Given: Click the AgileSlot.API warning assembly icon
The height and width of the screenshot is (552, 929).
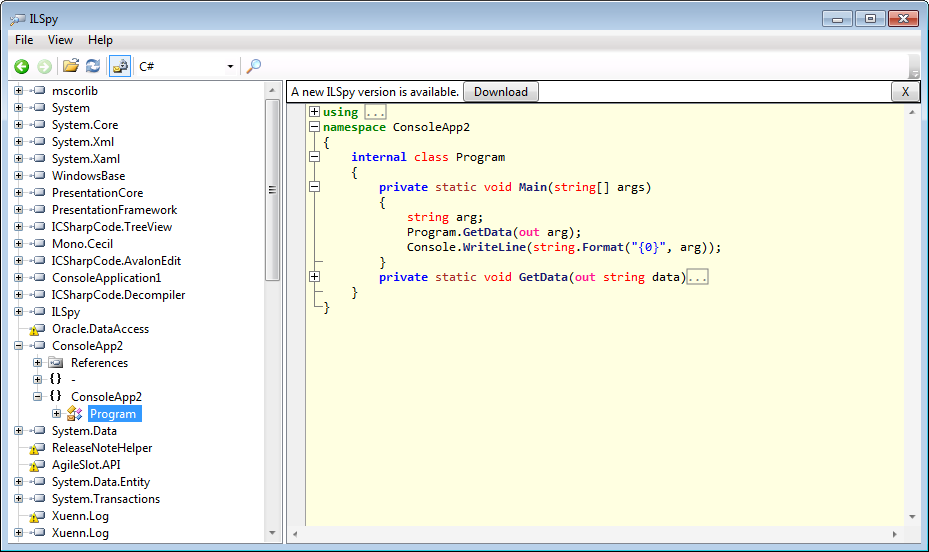Looking at the screenshot, I should tap(37, 466).
